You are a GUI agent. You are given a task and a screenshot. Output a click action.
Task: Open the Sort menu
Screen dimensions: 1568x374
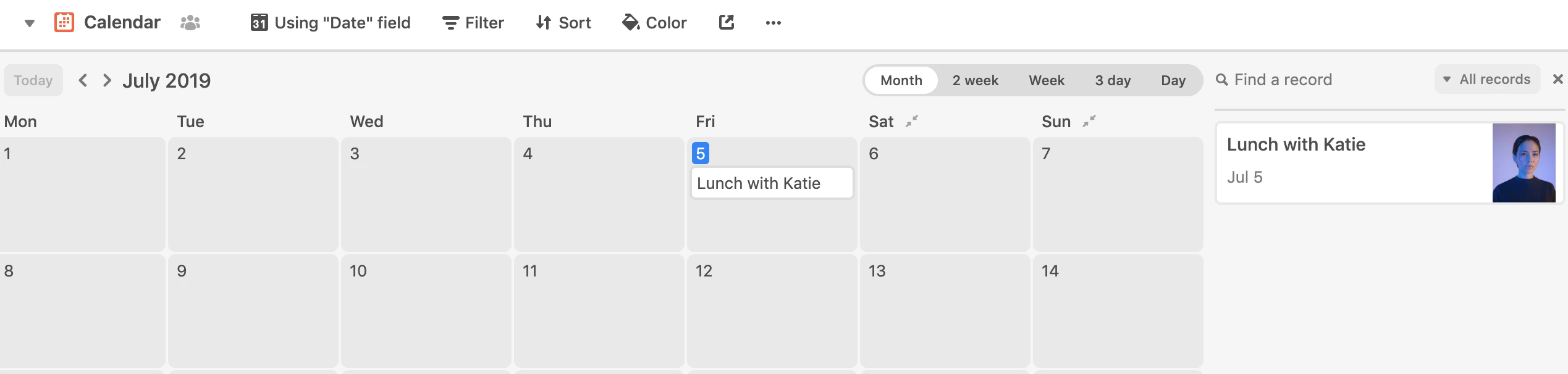pos(563,23)
